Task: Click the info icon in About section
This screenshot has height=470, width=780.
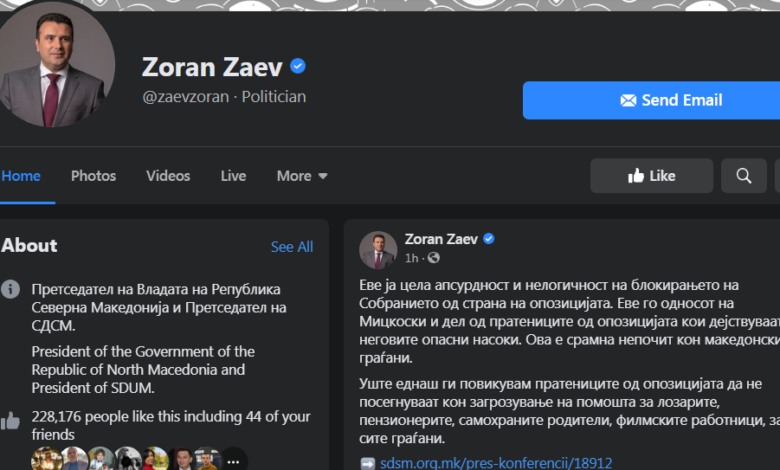Action: click(10, 289)
